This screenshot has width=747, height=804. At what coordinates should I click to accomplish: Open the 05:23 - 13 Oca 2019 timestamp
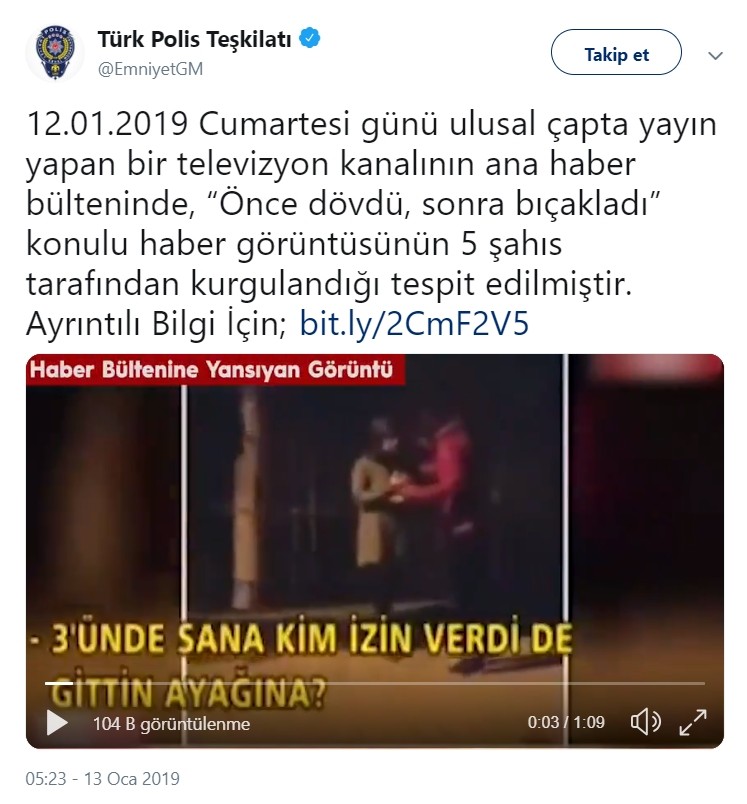click(x=103, y=778)
